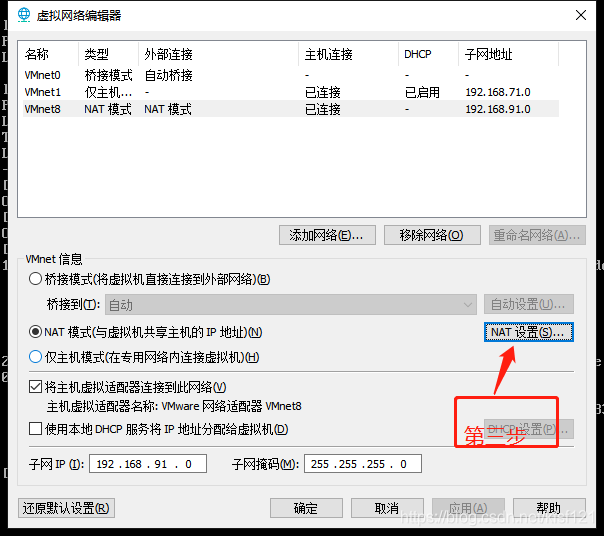The image size is (604, 536).
Task: Click the 子网 IP input field
Action: tap(148, 464)
